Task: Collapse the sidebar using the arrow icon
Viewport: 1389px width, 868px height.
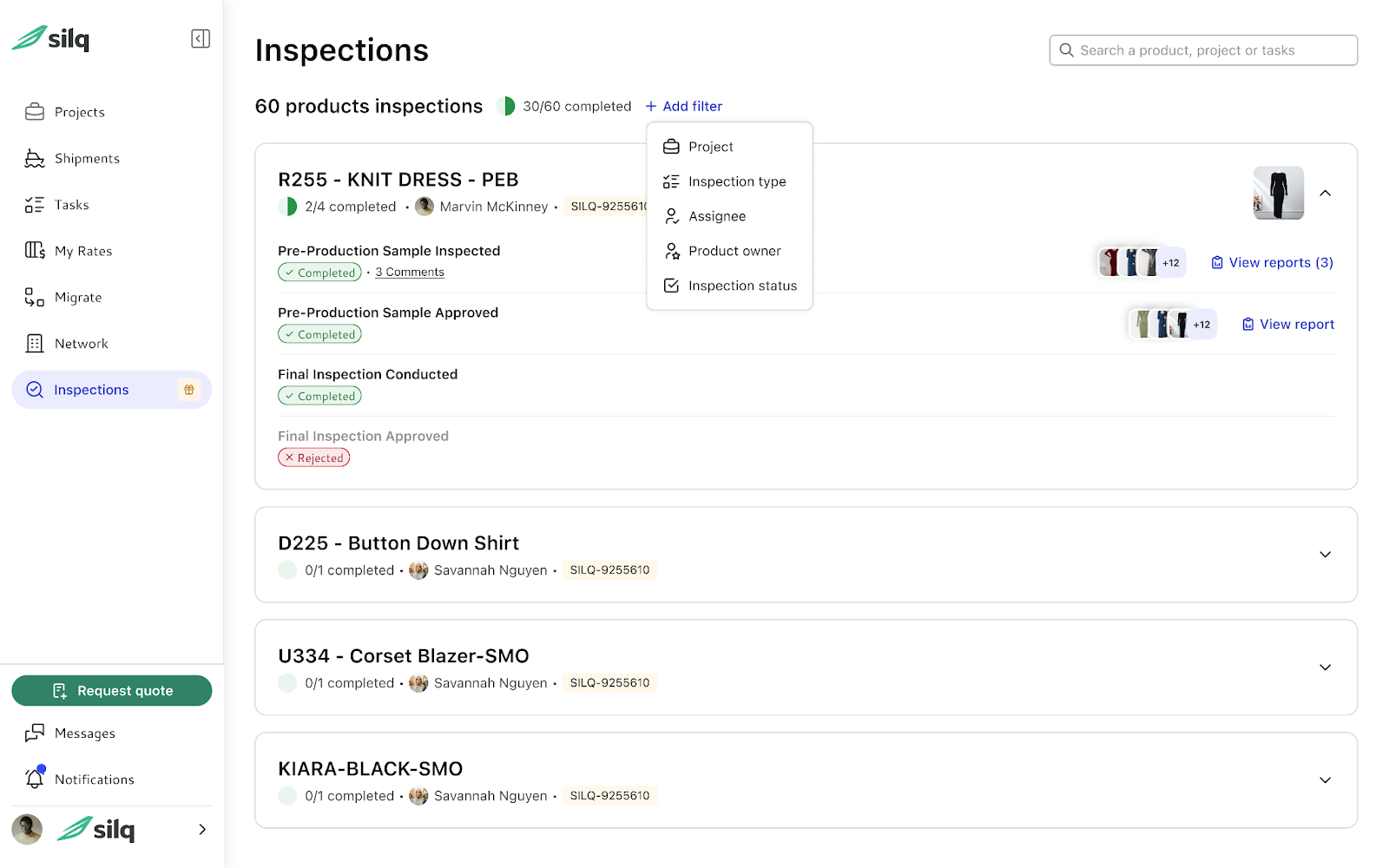Action: click(200, 38)
